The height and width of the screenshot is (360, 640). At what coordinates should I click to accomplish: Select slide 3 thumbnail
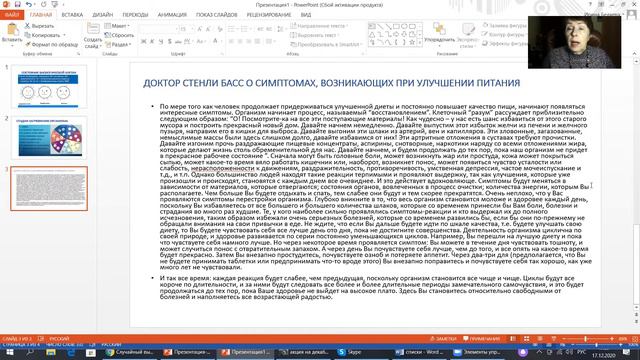coord(49,189)
